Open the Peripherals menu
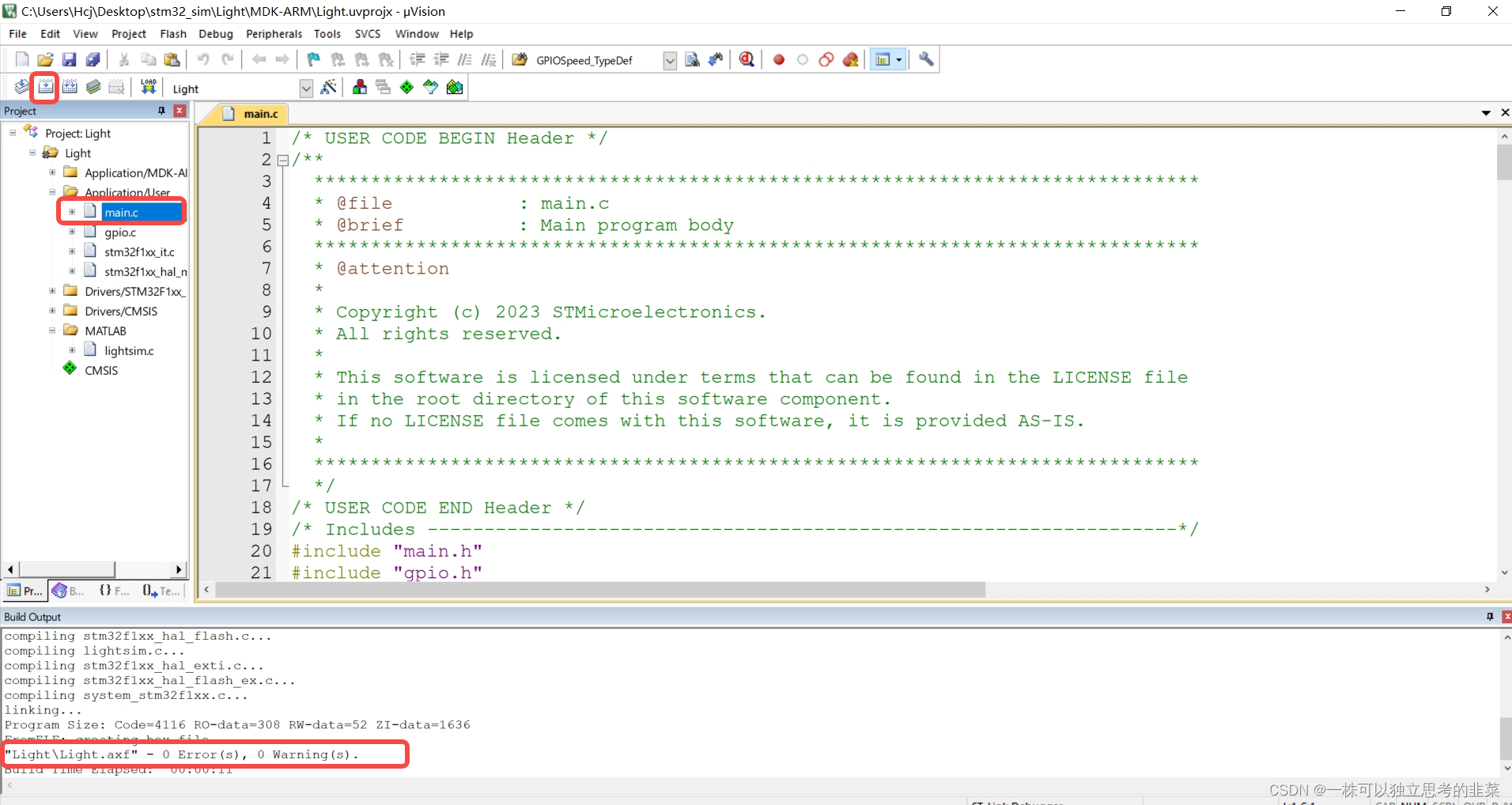The height and width of the screenshot is (805, 1512). pos(274,33)
